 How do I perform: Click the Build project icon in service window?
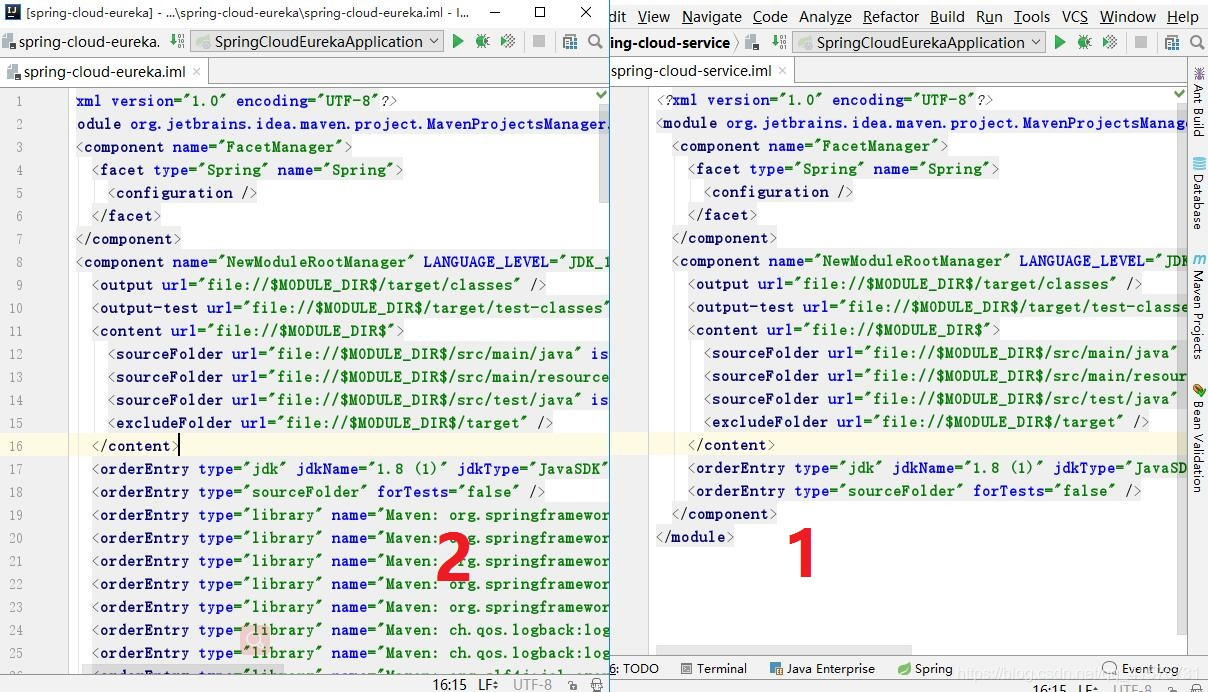[x=778, y=42]
